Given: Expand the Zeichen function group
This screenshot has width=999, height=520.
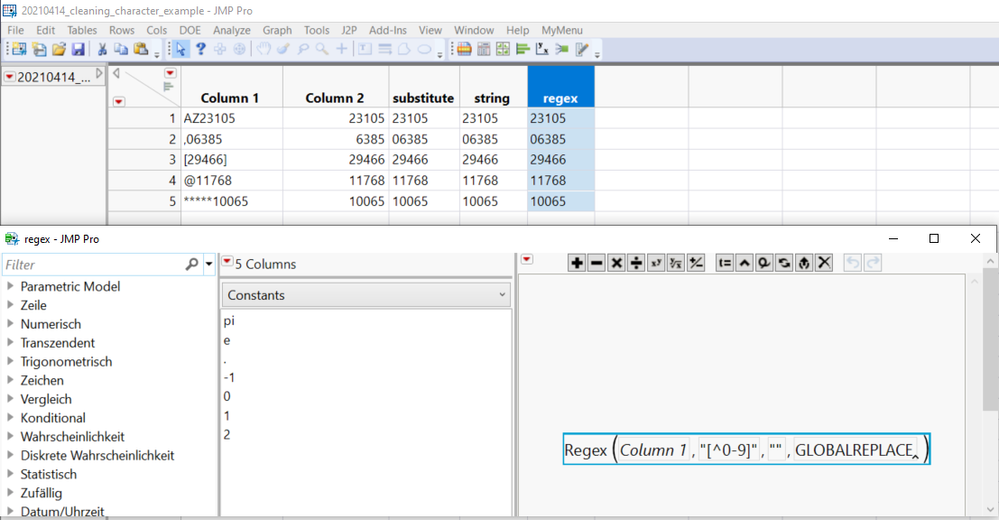Looking at the screenshot, I should click(x=10, y=381).
